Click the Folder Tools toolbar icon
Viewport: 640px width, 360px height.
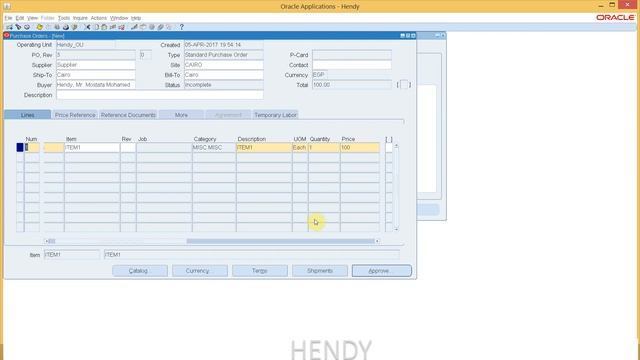169,27
